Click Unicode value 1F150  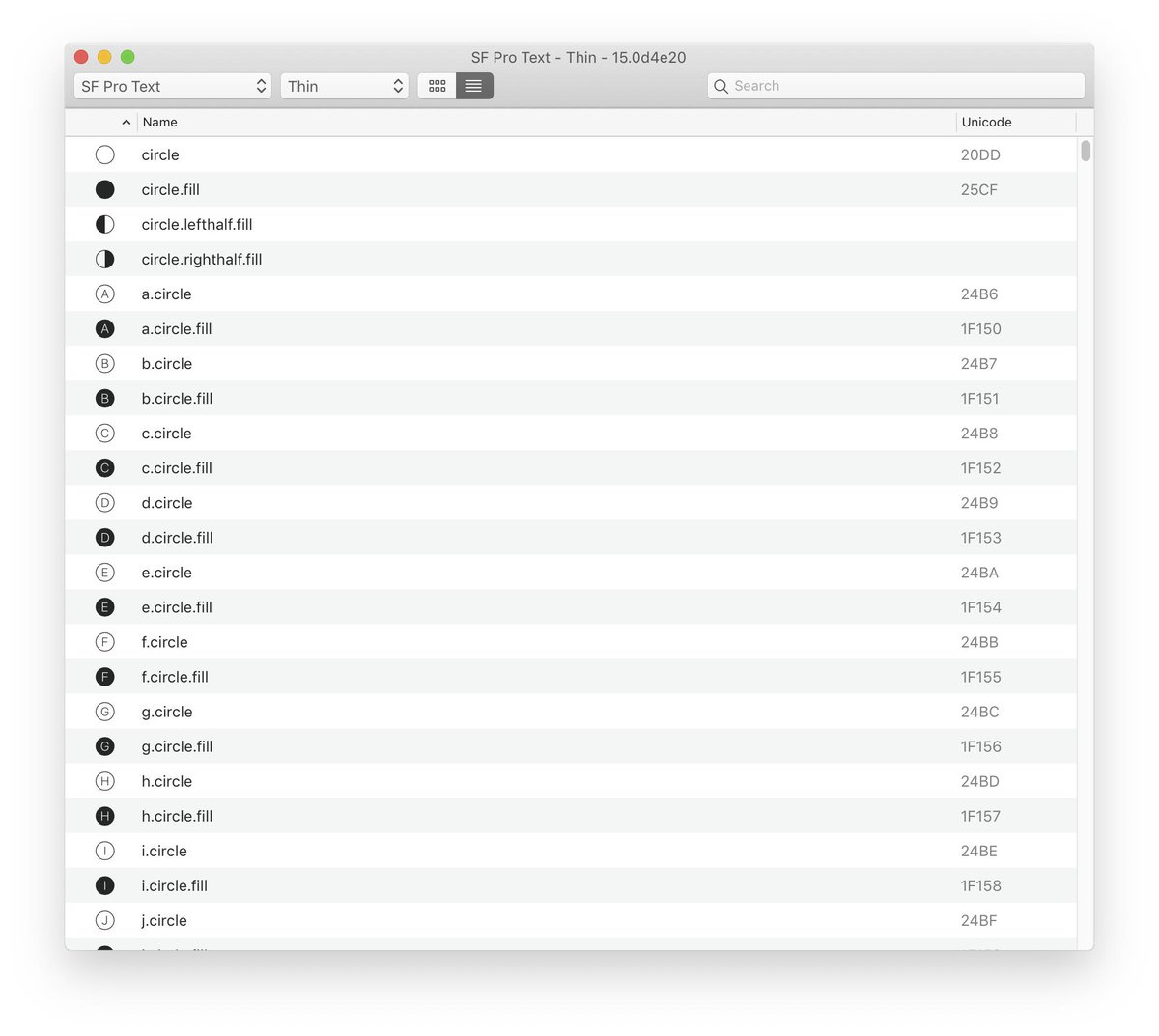pyautogui.click(x=981, y=328)
